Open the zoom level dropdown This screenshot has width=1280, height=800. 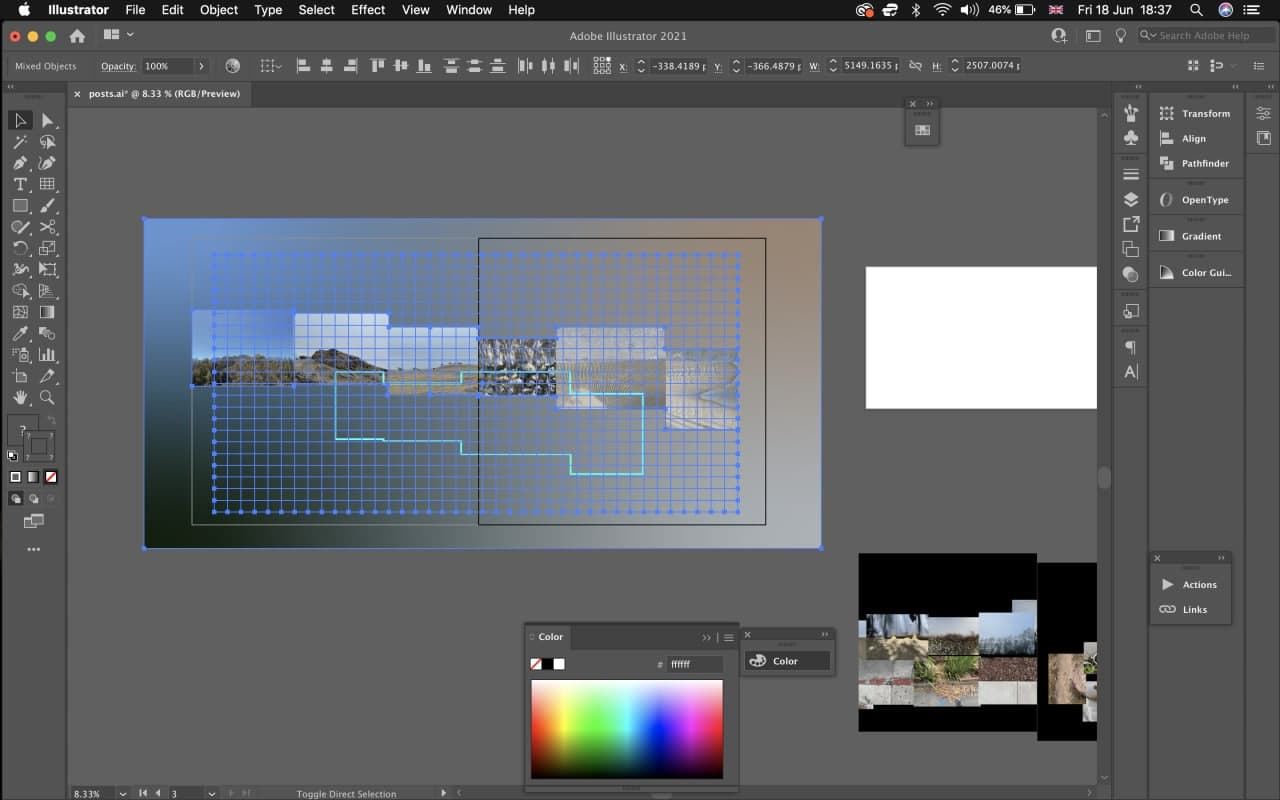(123, 793)
